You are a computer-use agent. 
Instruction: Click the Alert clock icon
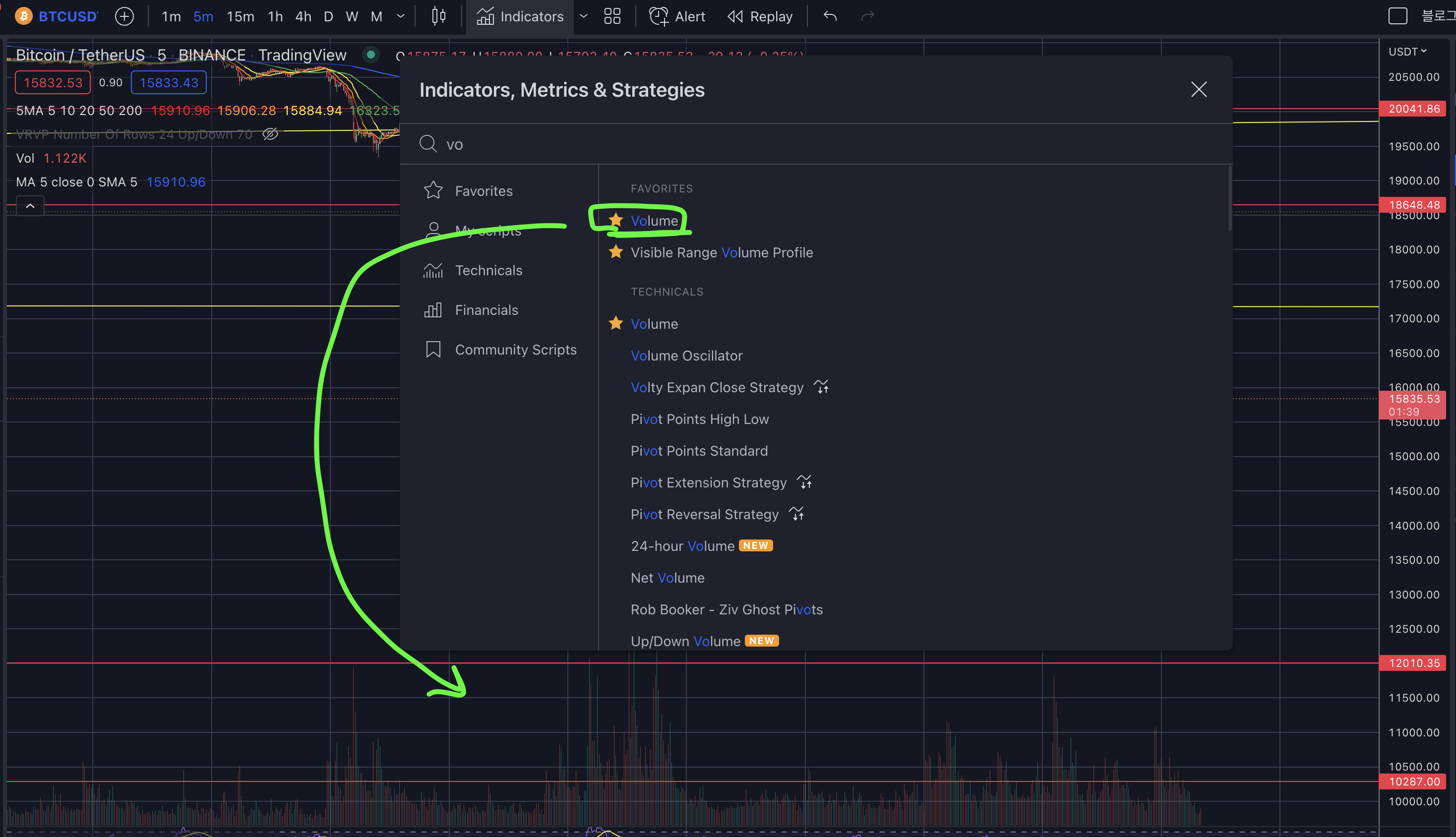point(659,16)
